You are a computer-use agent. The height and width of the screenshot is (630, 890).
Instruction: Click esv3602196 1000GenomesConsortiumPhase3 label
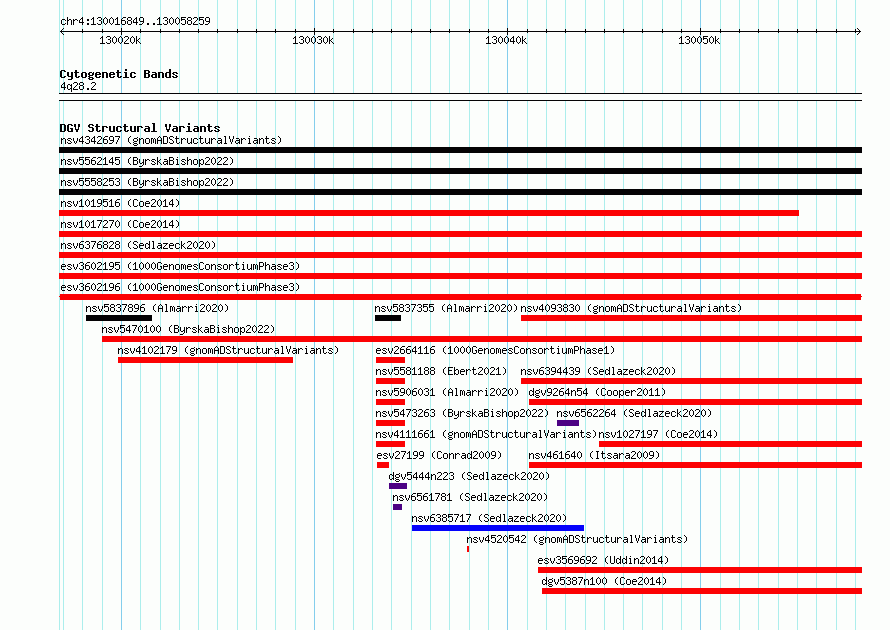pos(180,287)
